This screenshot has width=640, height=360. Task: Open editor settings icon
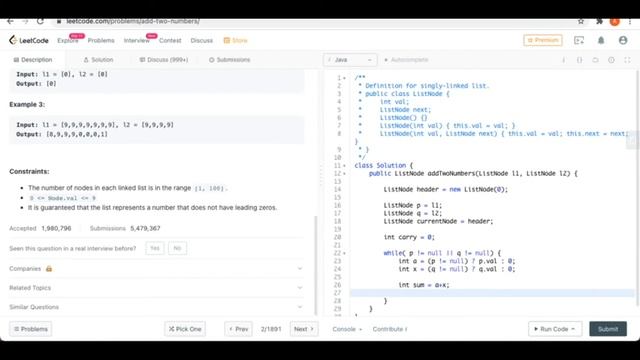click(611, 60)
